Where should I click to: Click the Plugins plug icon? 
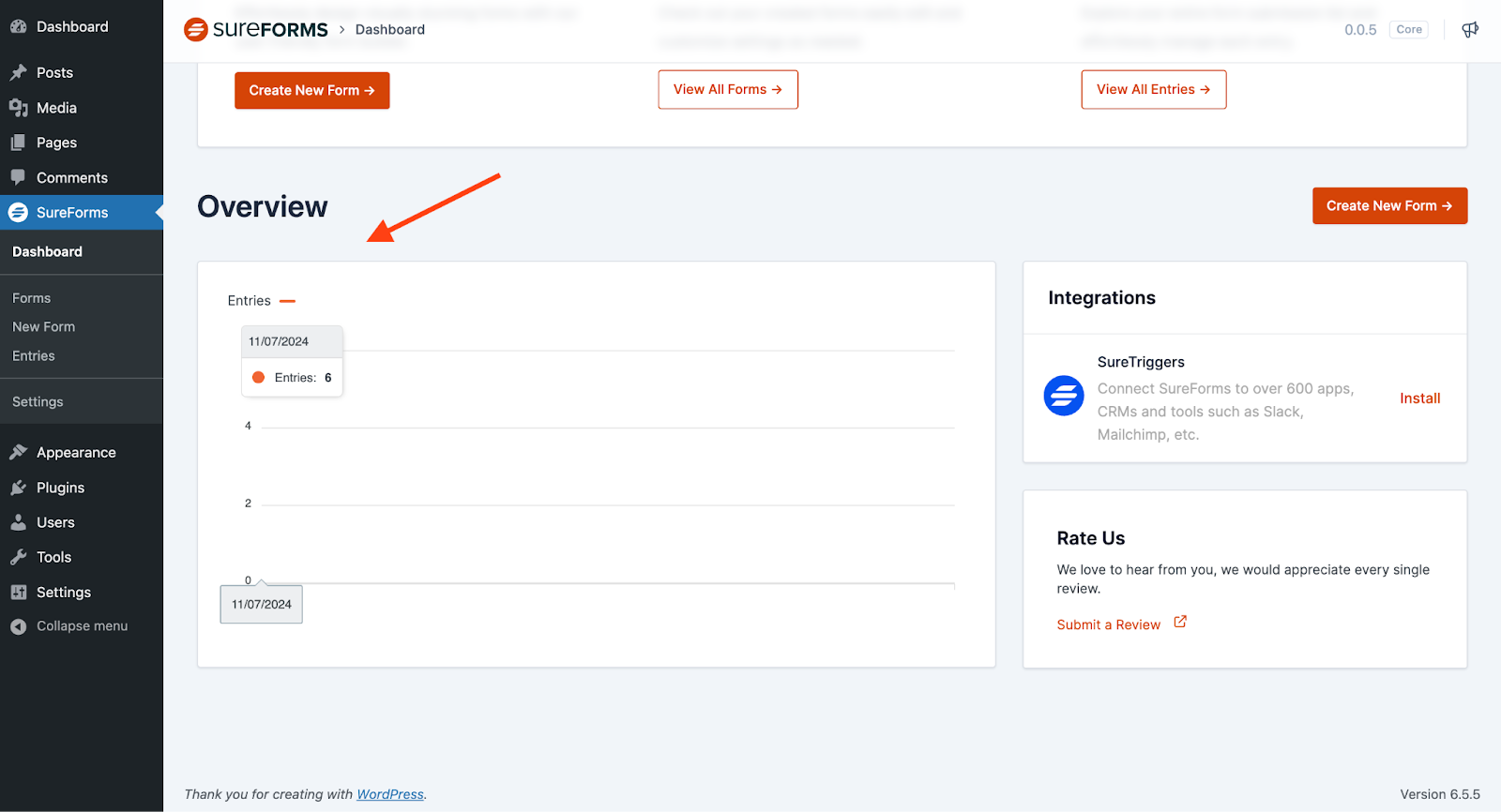click(x=18, y=488)
